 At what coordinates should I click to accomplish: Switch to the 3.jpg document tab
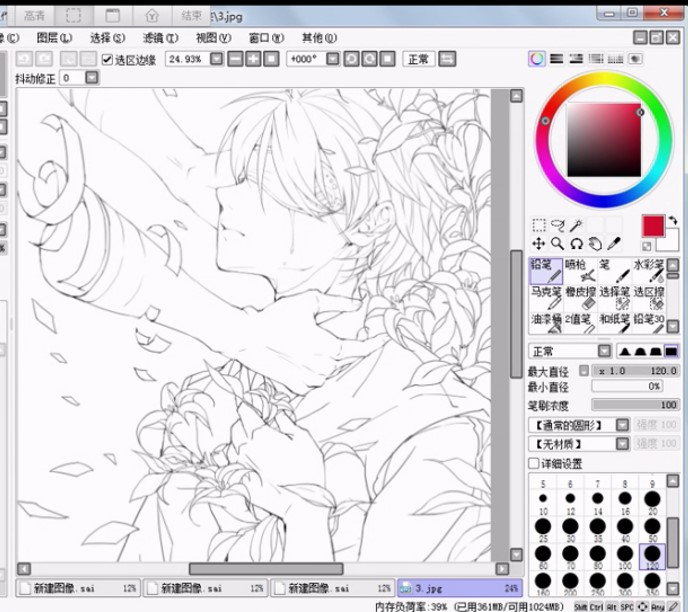(x=460, y=588)
